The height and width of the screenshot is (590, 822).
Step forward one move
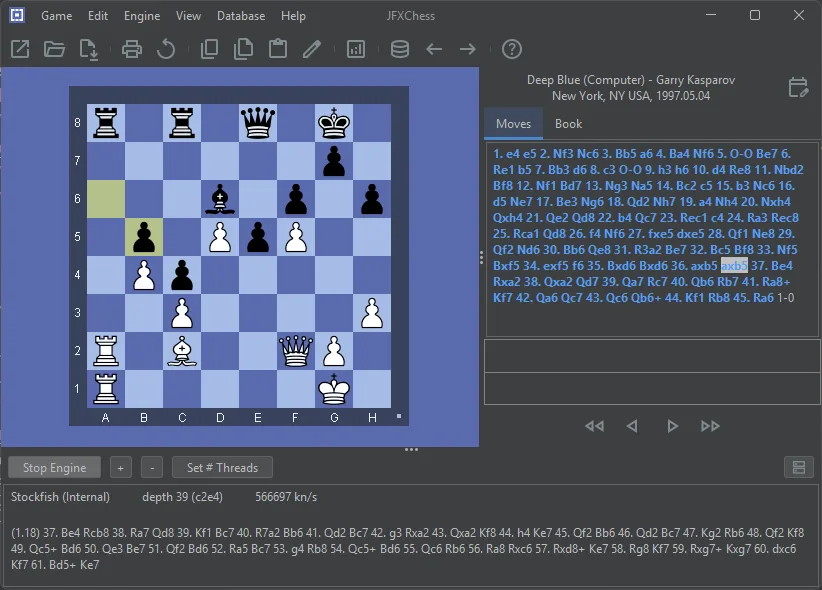coord(672,426)
